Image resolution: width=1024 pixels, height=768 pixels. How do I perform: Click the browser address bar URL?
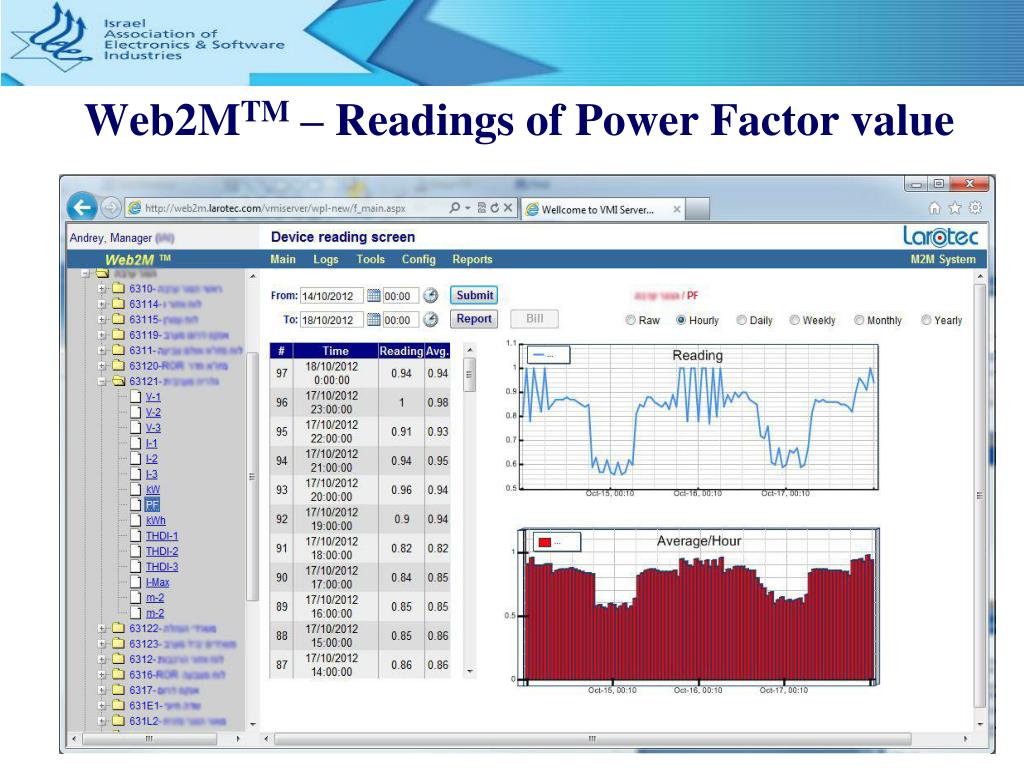(x=275, y=208)
